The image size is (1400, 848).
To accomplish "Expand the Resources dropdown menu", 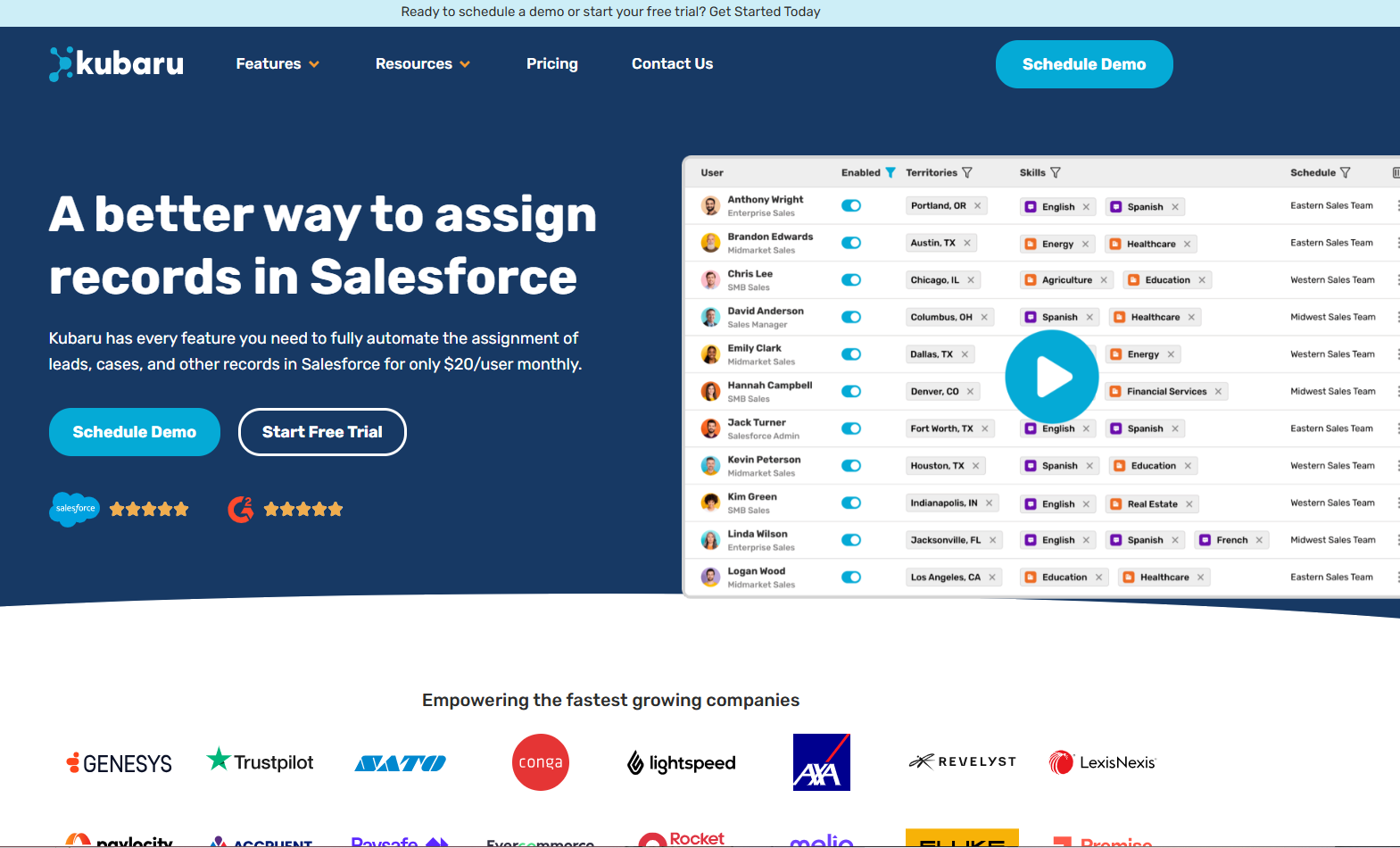I will click(423, 63).
